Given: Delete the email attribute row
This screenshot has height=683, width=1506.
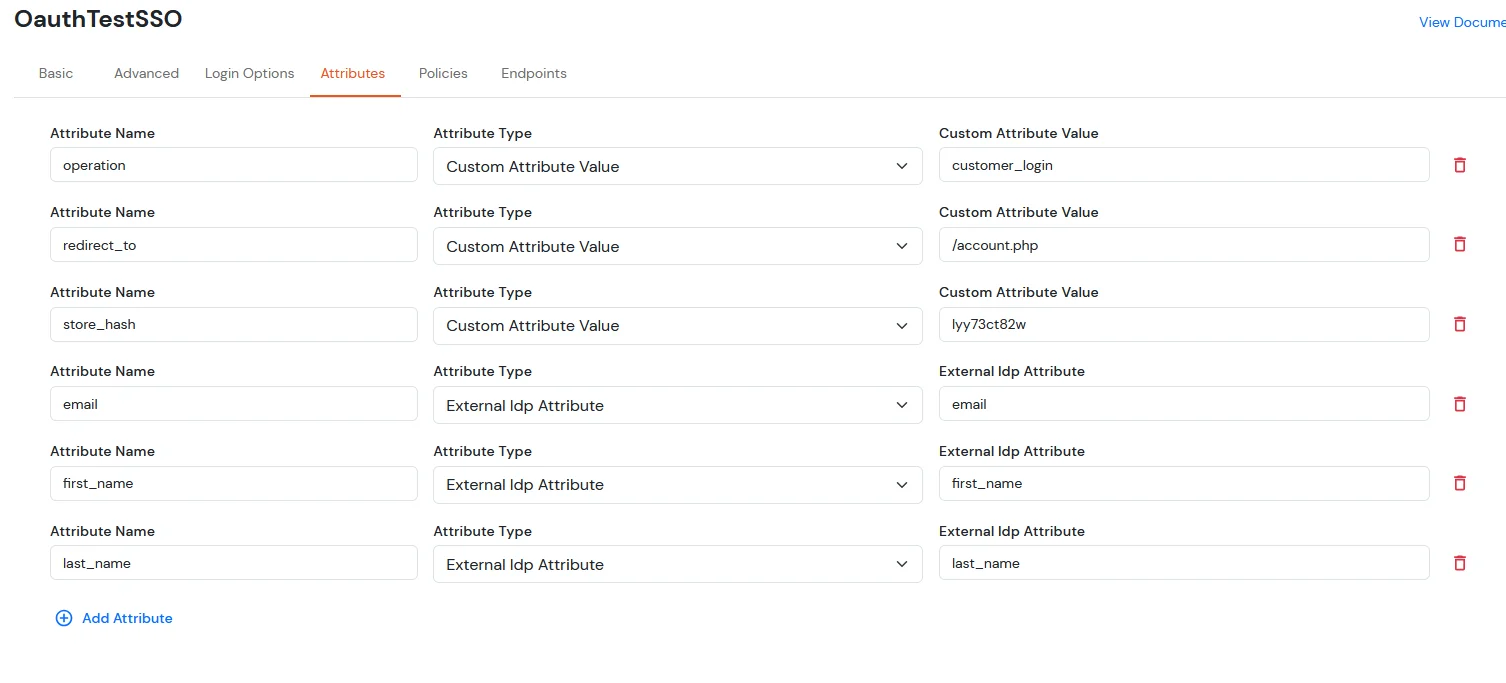Looking at the screenshot, I should pyautogui.click(x=1459, y=404).
